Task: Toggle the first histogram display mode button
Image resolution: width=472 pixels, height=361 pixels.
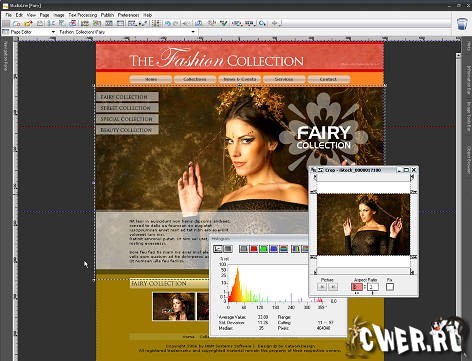Action: [218, 249]
